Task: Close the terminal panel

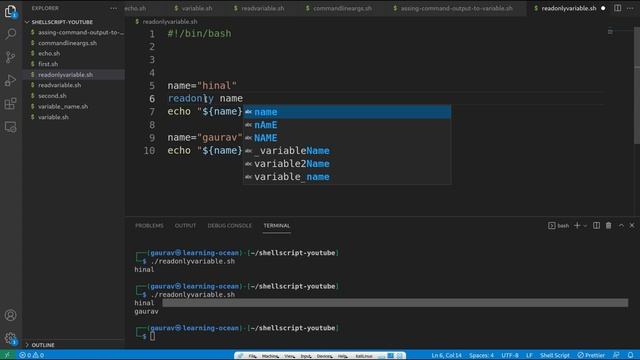Action: [632, 225]
